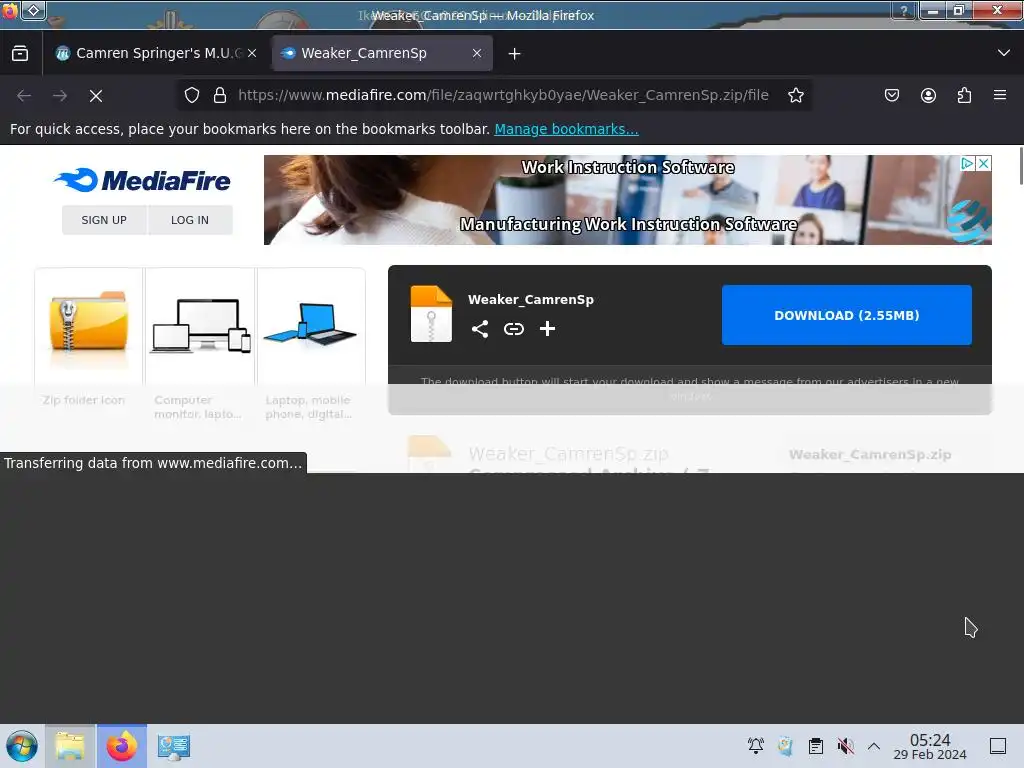
Task: Stop loading the page
Action: click(96, 96)
